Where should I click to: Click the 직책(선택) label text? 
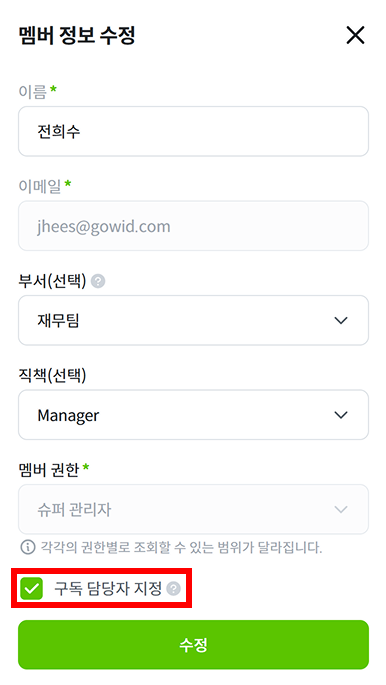52,375
